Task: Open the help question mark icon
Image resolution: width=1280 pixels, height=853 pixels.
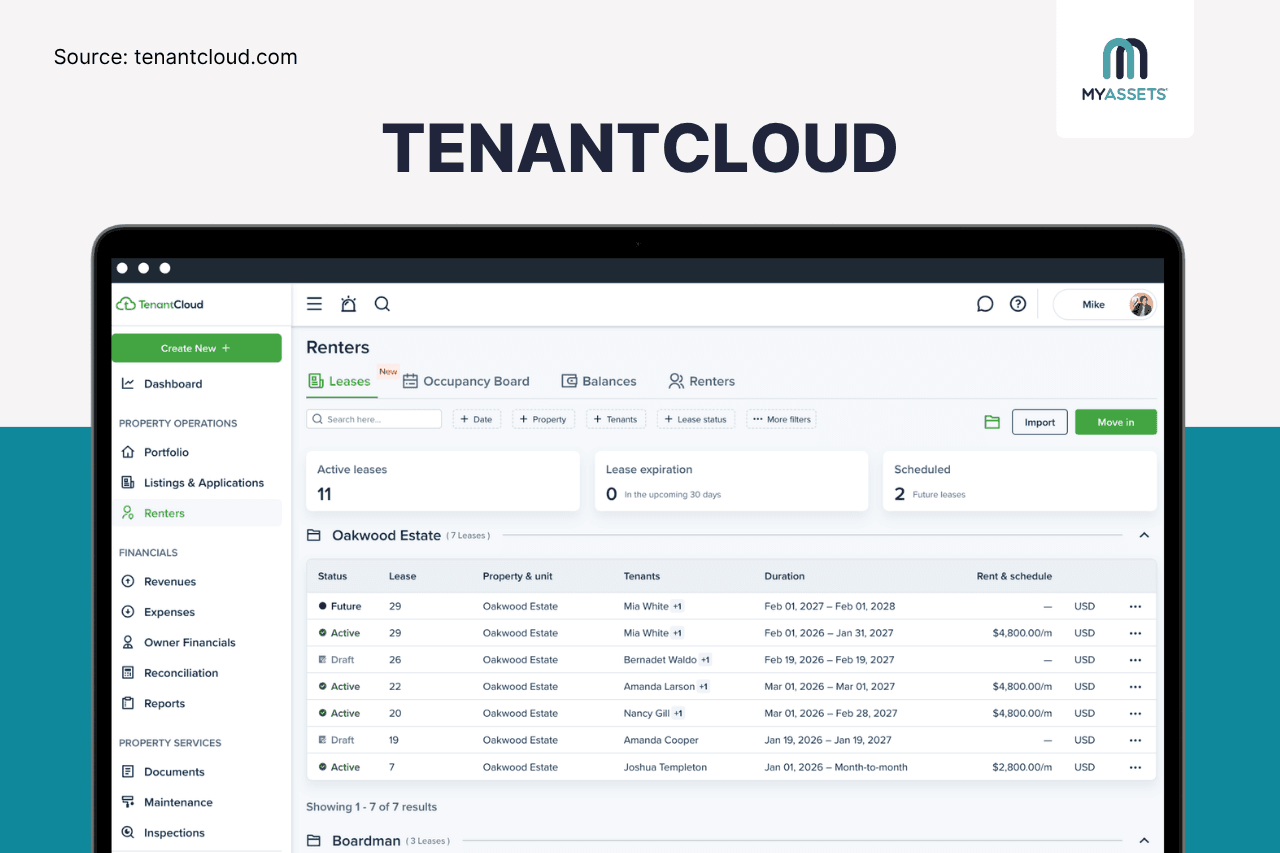Action: [x=1018, y=304]
